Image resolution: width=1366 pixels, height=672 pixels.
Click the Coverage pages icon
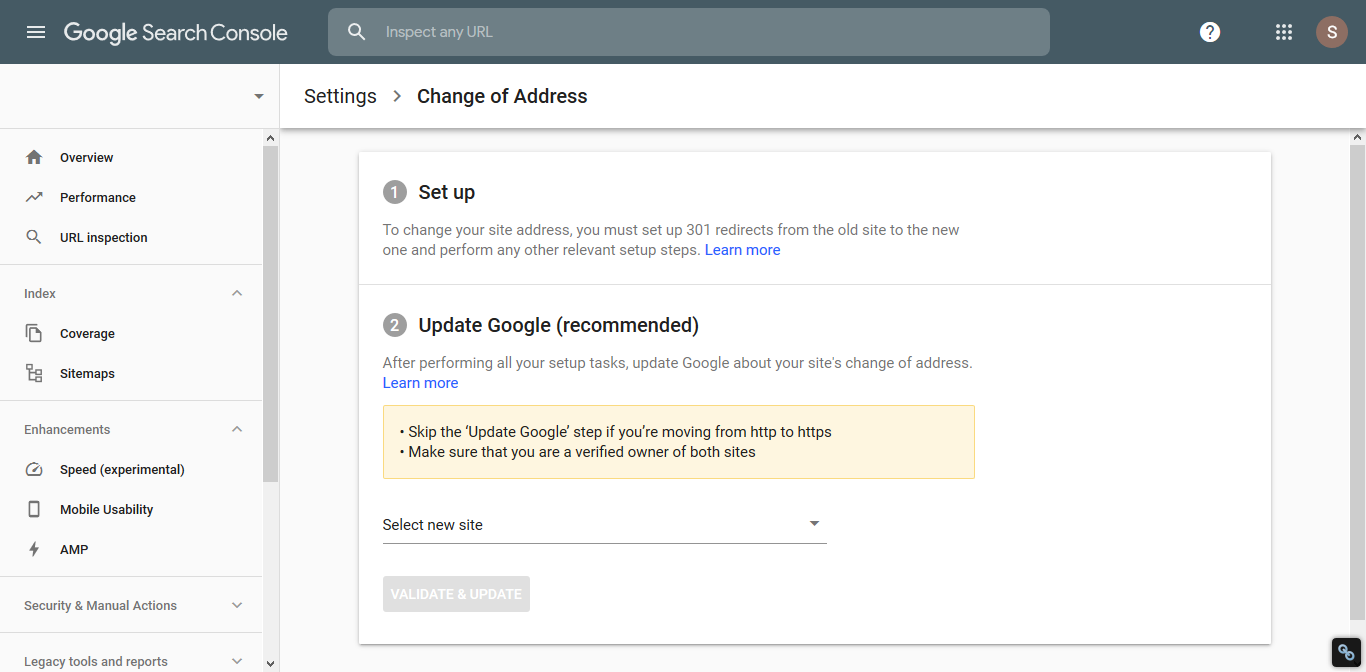(x=34, y=334)
